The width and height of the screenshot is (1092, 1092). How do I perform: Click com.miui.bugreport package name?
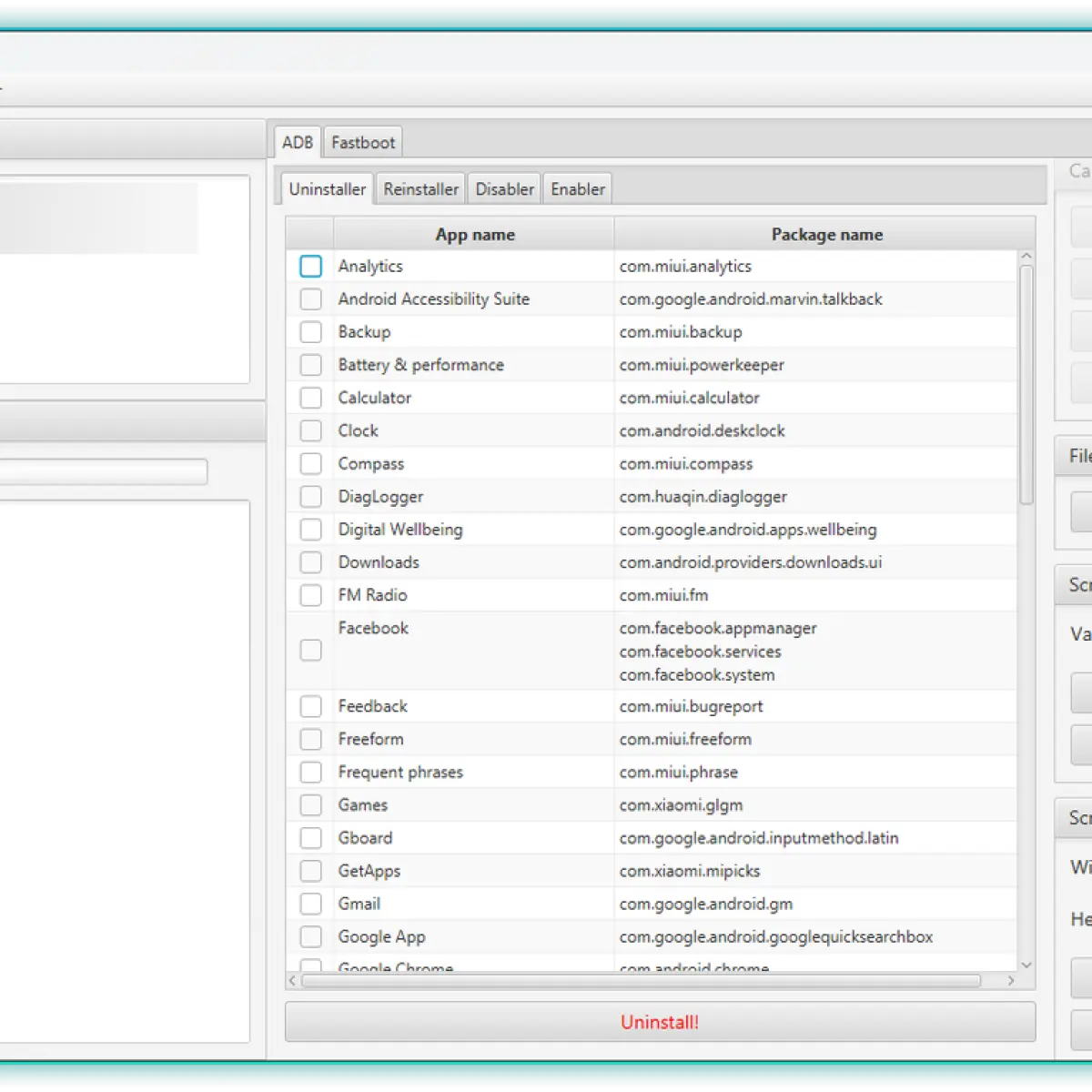[691, 707]
